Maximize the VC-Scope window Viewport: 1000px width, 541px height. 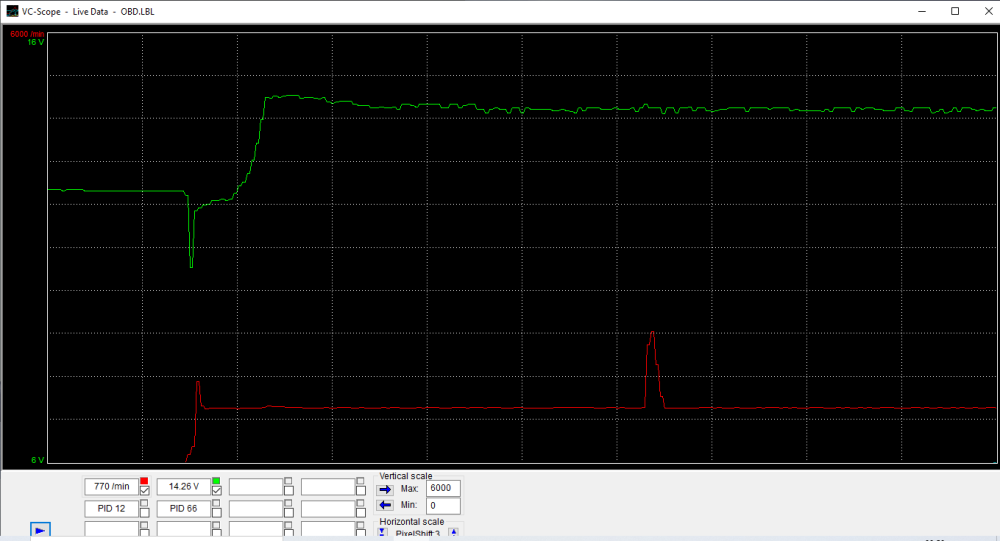955,11
